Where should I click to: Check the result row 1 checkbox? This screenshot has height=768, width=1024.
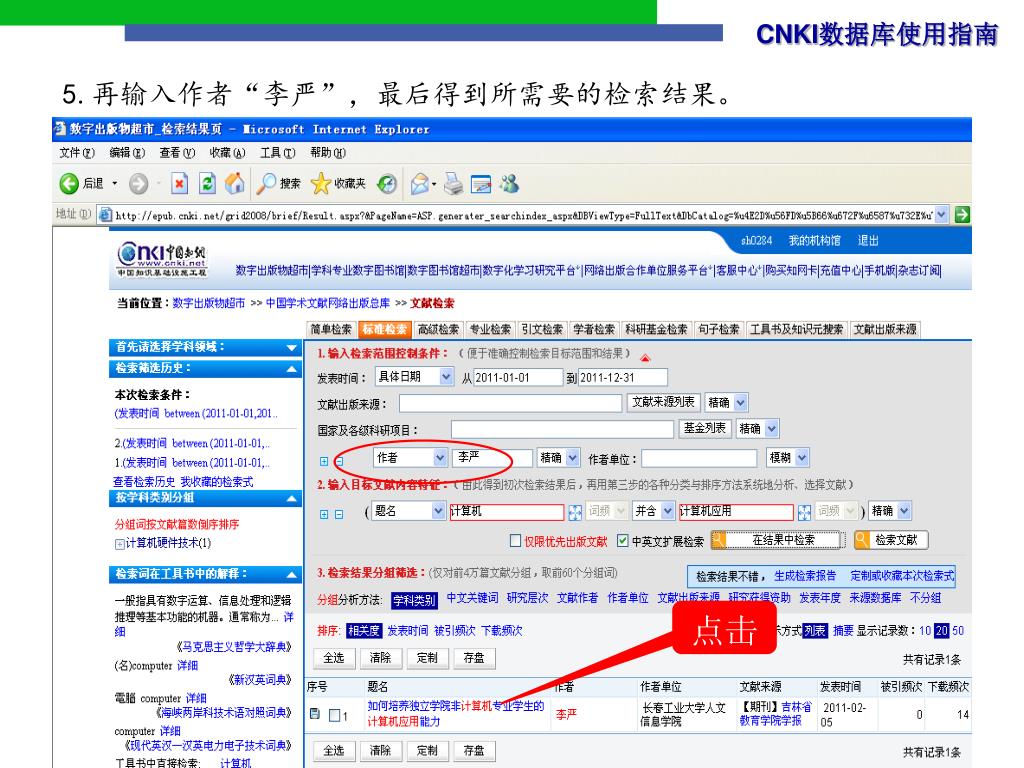tap(334, 715)
